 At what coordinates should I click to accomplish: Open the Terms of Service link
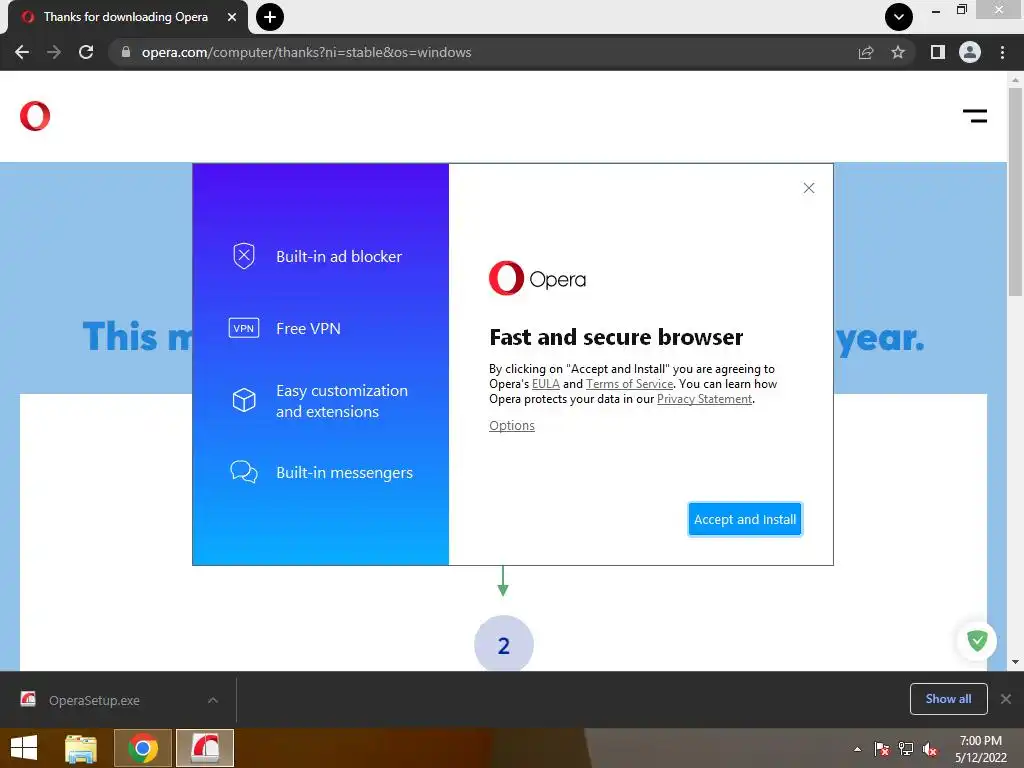tap(629, 384)
